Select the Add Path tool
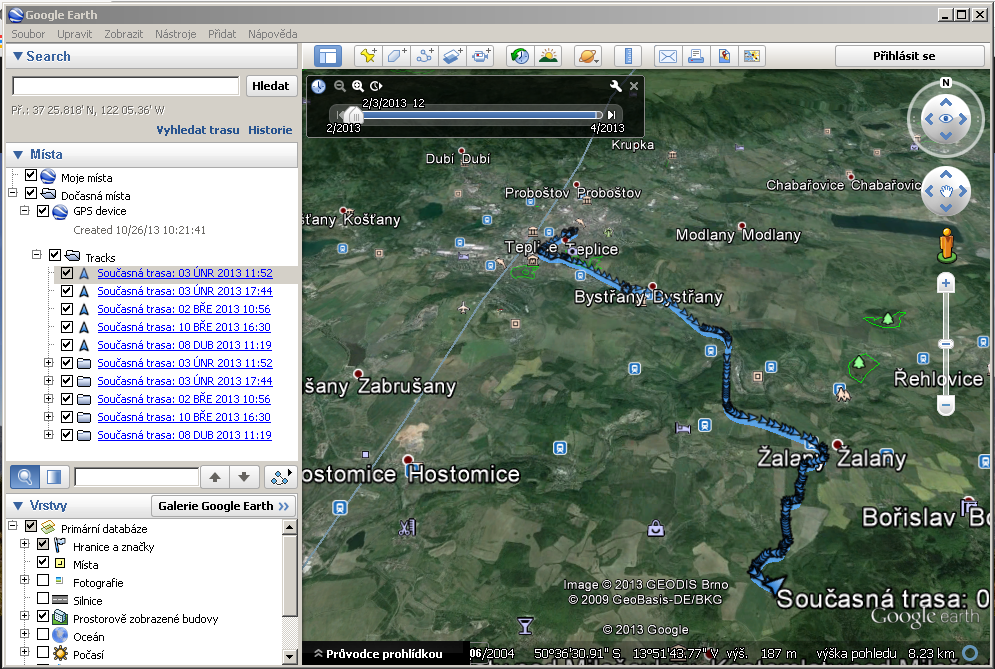Image resolution: width=995 pixels, height=669 pixels. (425, 56)
